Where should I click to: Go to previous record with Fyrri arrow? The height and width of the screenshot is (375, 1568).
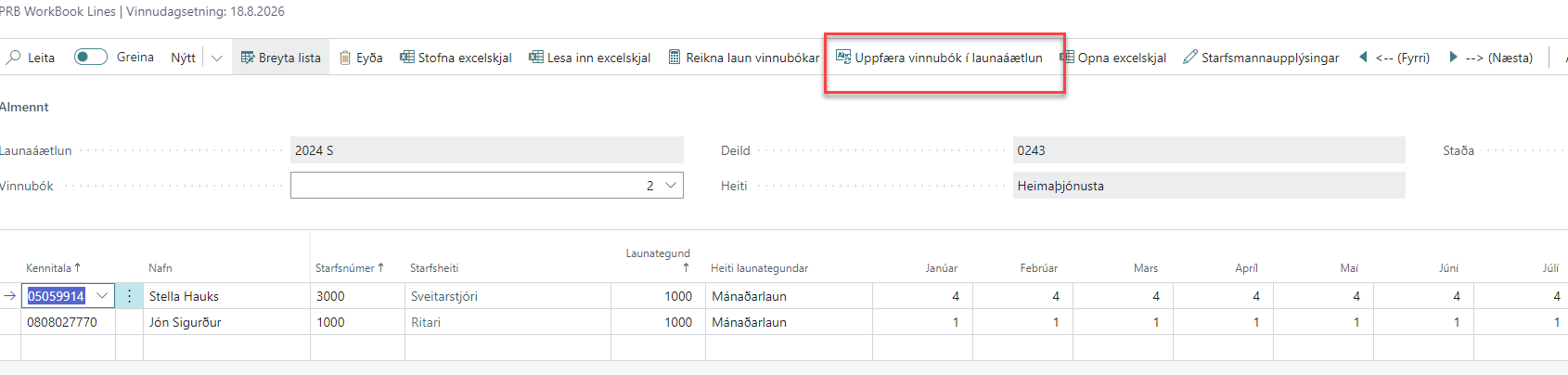pos(1363,58)
